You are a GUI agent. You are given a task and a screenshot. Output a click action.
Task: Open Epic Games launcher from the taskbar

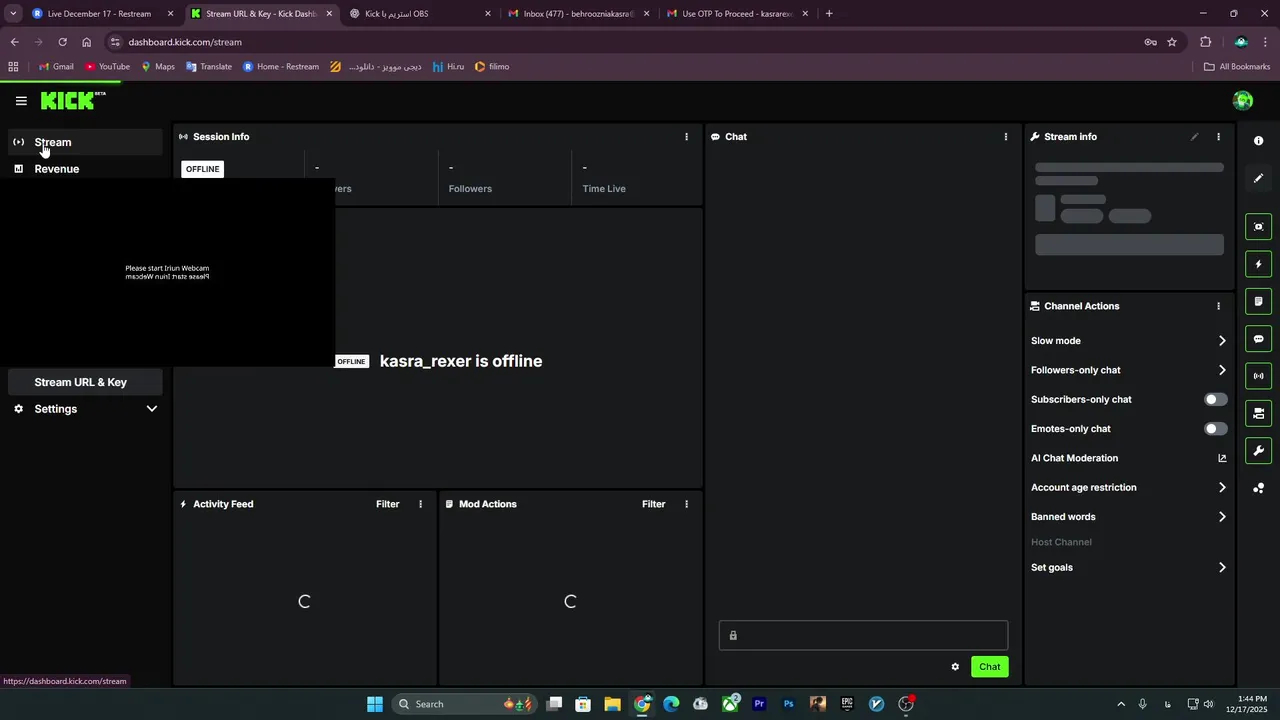[x=847, y=704]
